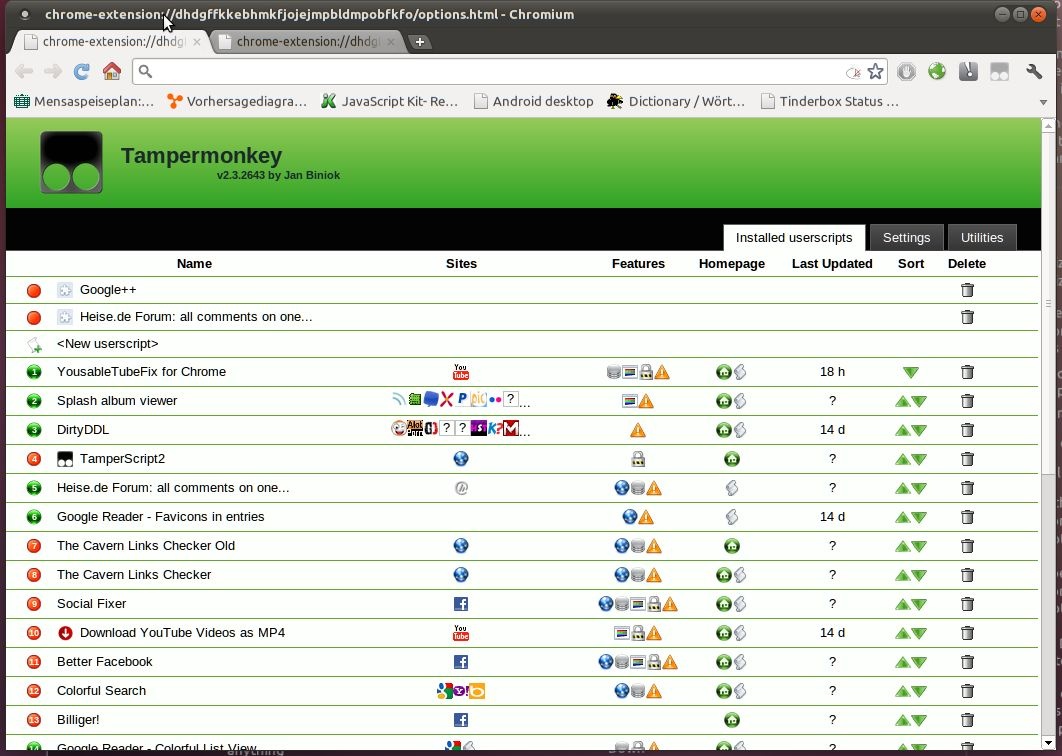Disable YousableTubeFix via green number 1 icon
This screenshot has height=756, width=1062.
(34, 372)
